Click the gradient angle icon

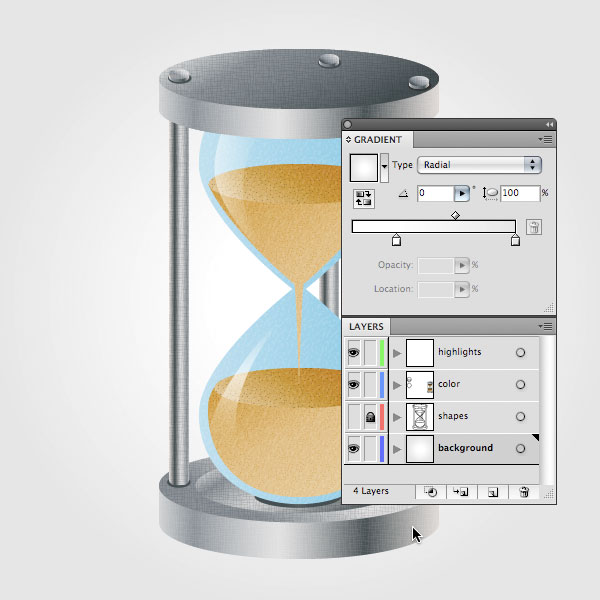click(x=403, y=194)
